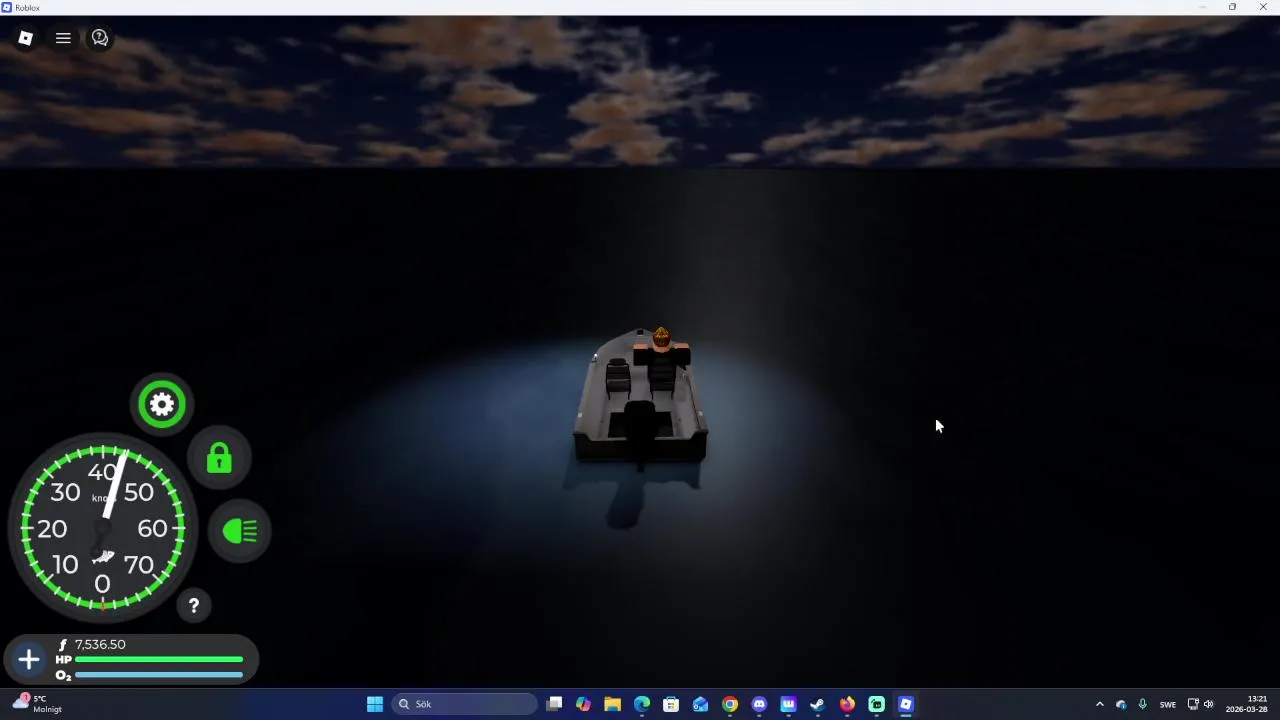Open Google Chrome from the taskbar
This screenshot has width=1280, height=720.
(730, 704)
